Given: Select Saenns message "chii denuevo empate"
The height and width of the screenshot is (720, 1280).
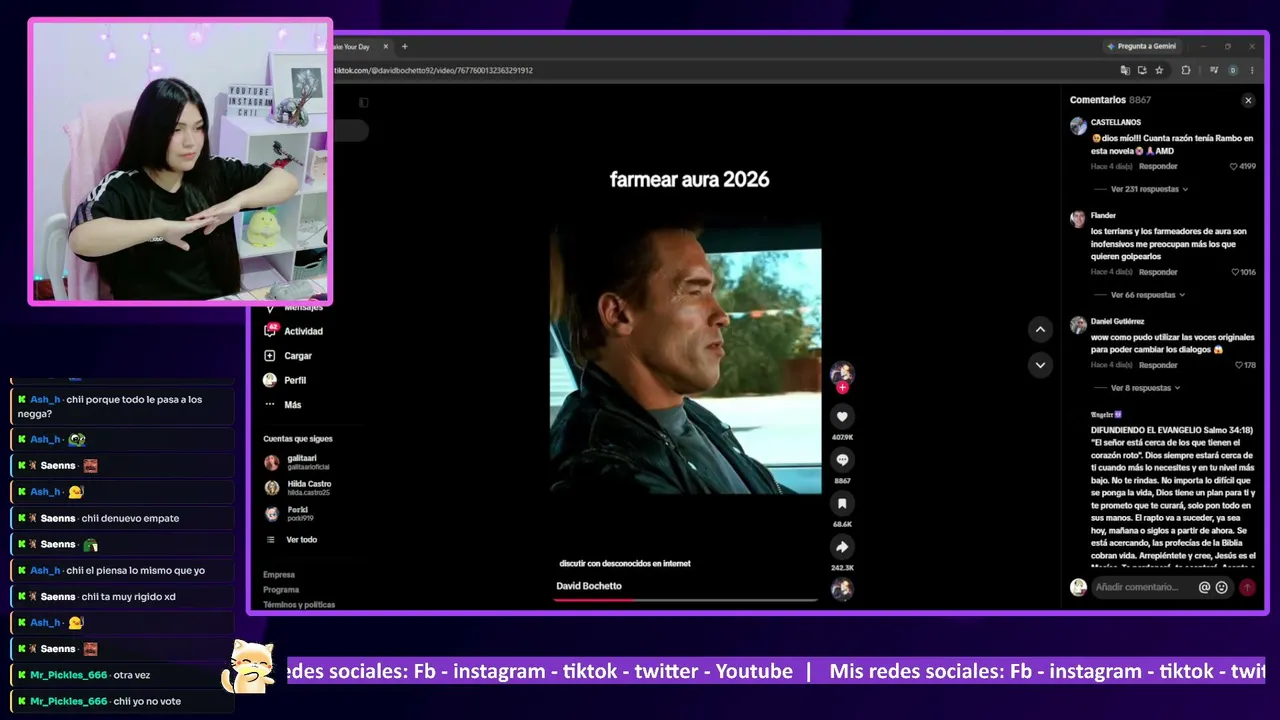Looking at the screenshot, I should tap(122, 518).
